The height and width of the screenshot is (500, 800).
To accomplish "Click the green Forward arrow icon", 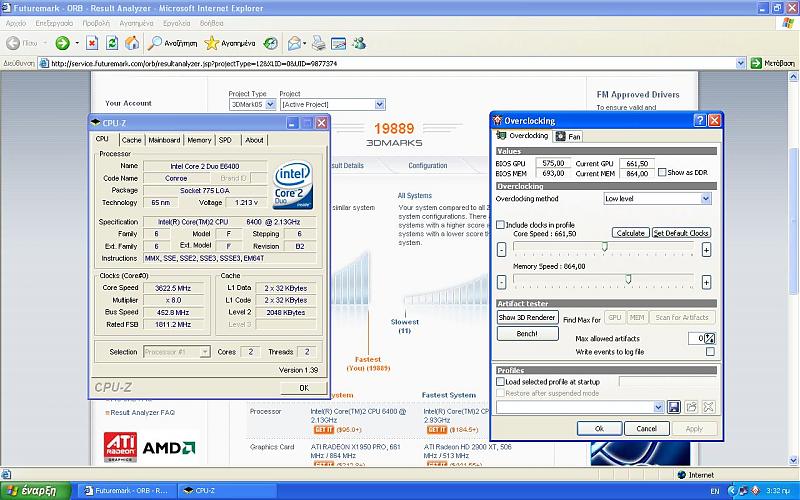I will click(62, 43).
